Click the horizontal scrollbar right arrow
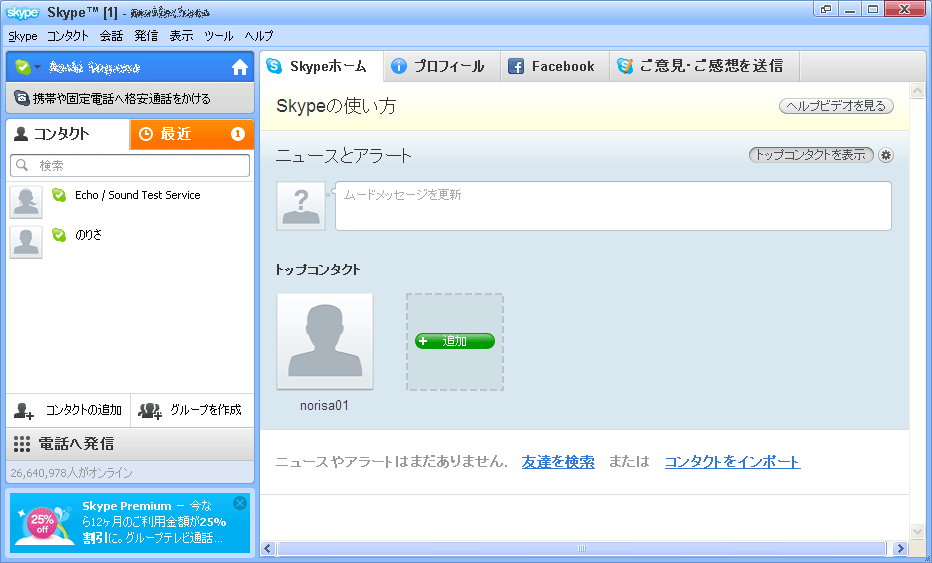 [900, 548]
